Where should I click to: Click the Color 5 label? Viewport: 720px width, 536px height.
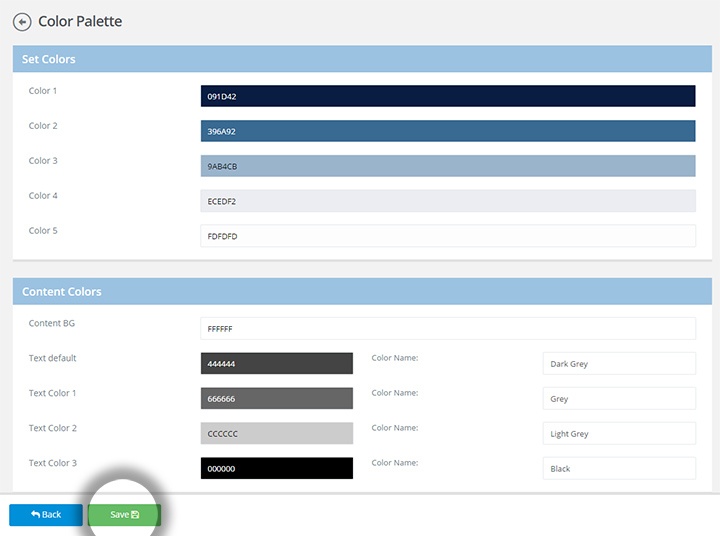pyautogui.click(x=43, y=230)
